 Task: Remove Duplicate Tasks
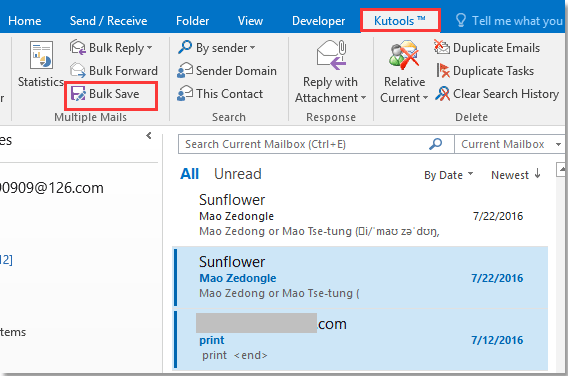click(x=485, y=71)
